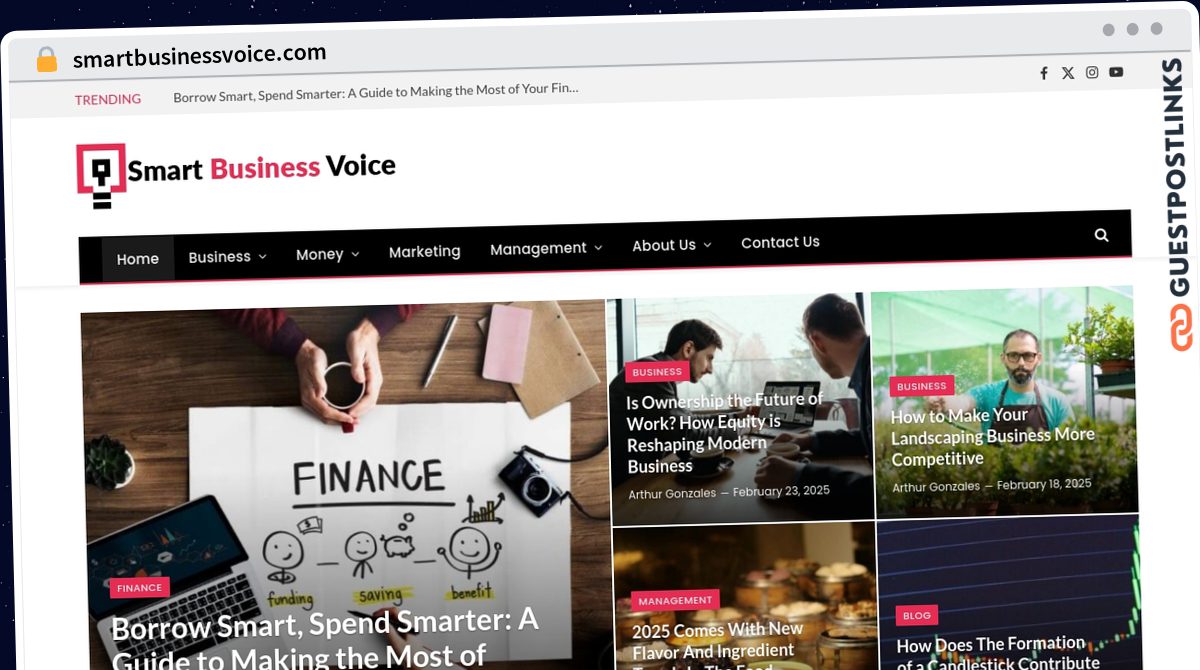1200x670 pixels.
Task: Open the X (Twitter) social icon
Action: (1068, 73)
